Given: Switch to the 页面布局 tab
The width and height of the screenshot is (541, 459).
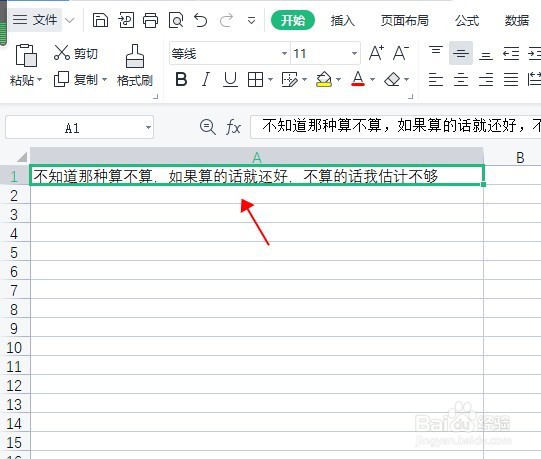Looking at the screenshot, I should click(x=405, y=21).
